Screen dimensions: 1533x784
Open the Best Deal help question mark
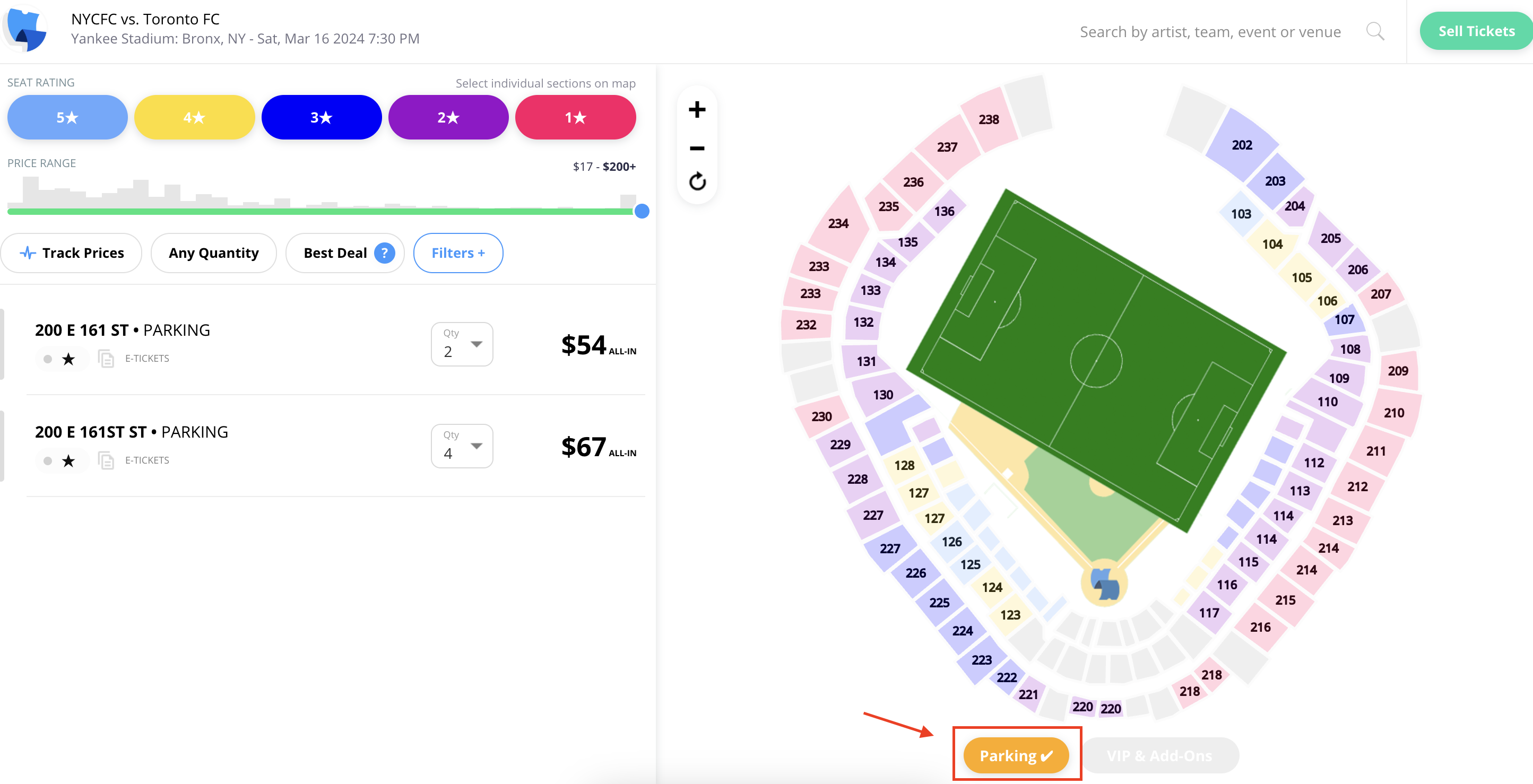(x=384, y=253)
